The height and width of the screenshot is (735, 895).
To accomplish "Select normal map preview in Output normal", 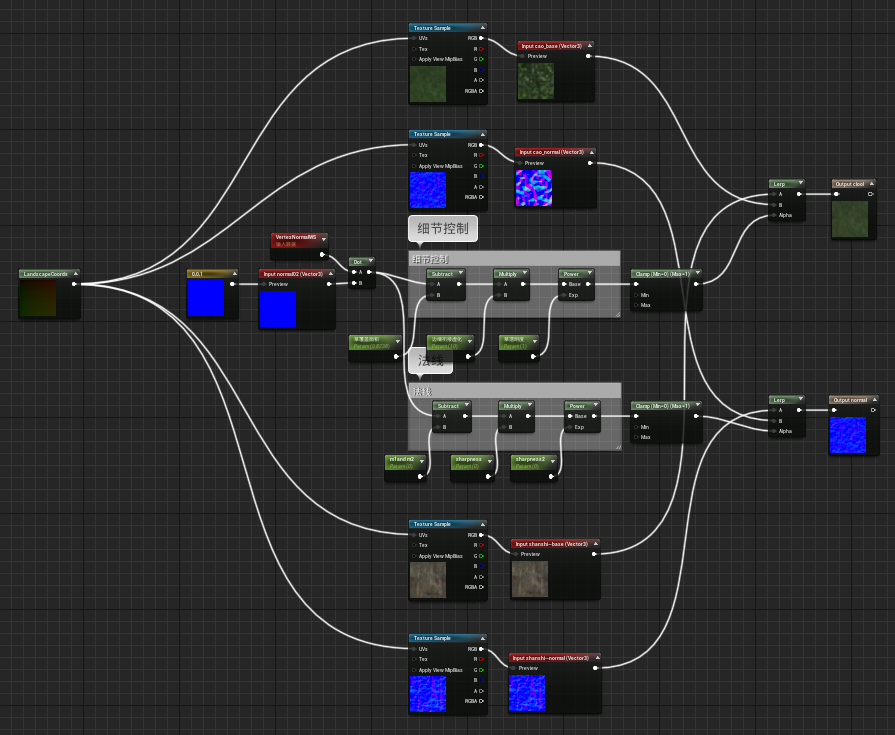I will coord(848,435).
